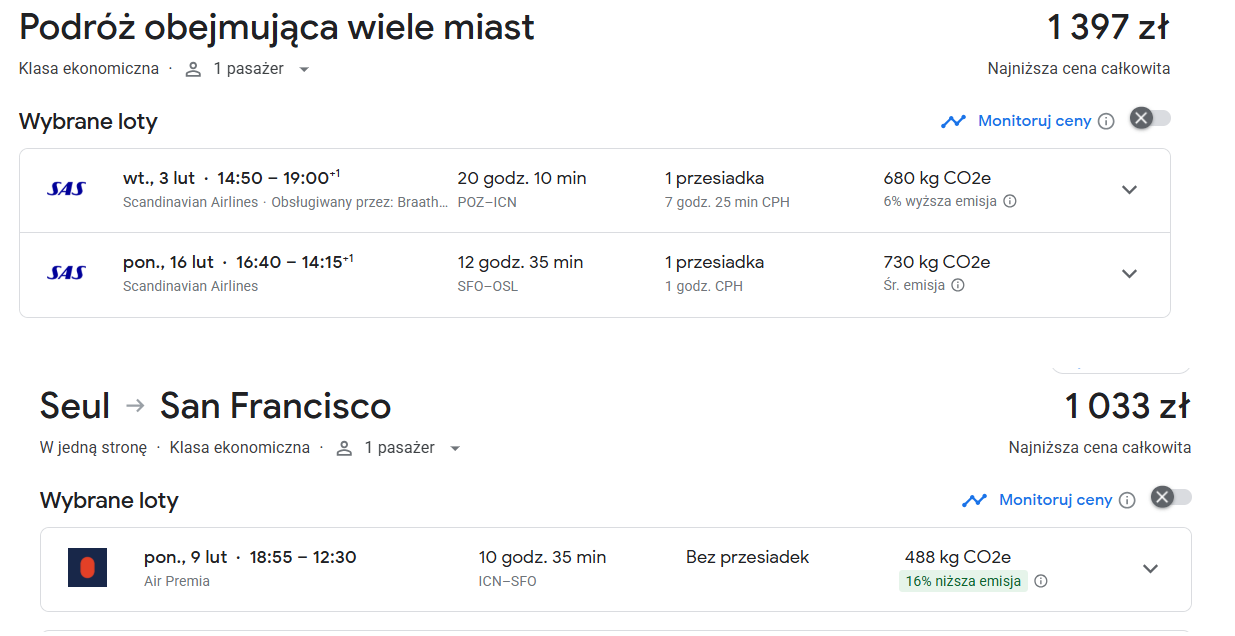Toggle price tracking for the multi-city trip

(x=1150, y=119)
